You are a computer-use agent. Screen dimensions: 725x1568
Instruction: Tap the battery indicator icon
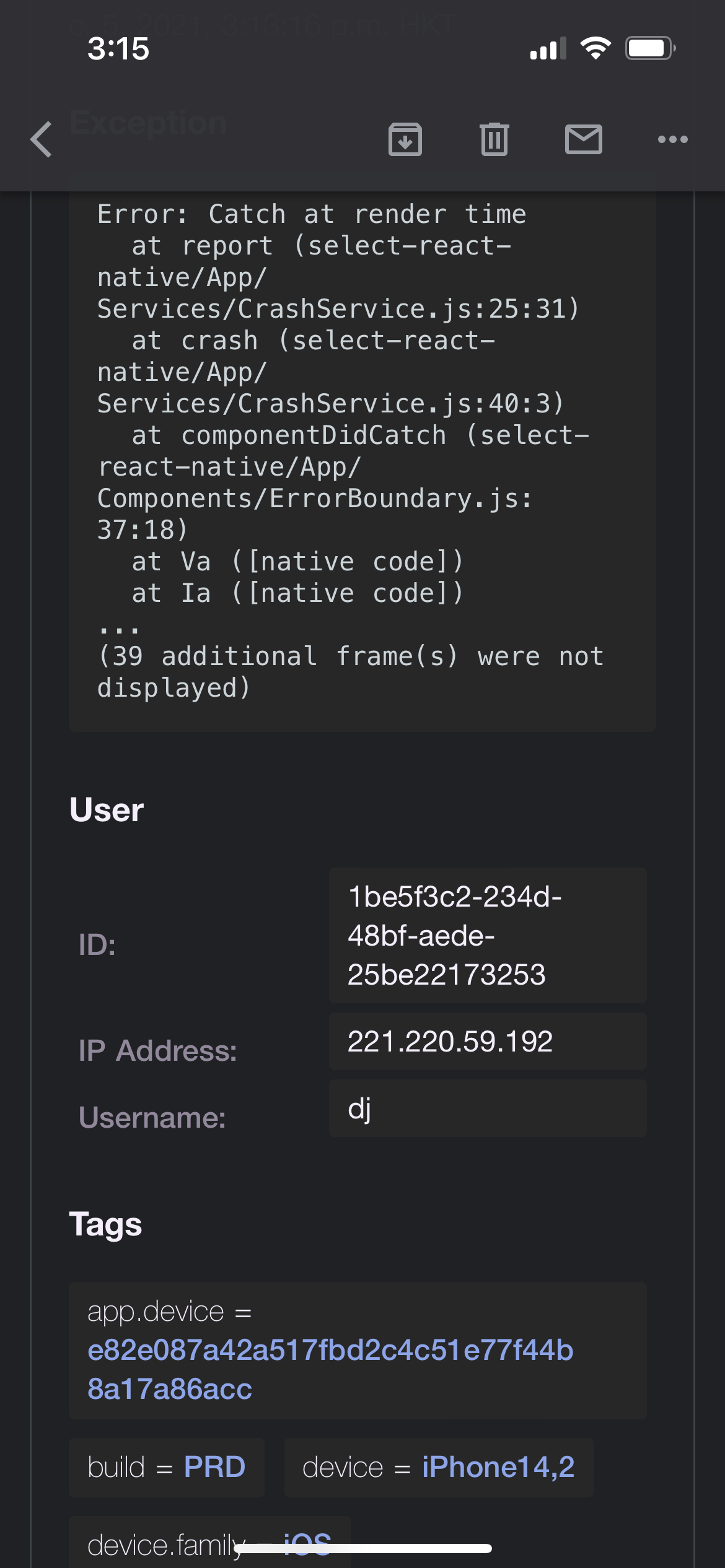tap(649, 48)
